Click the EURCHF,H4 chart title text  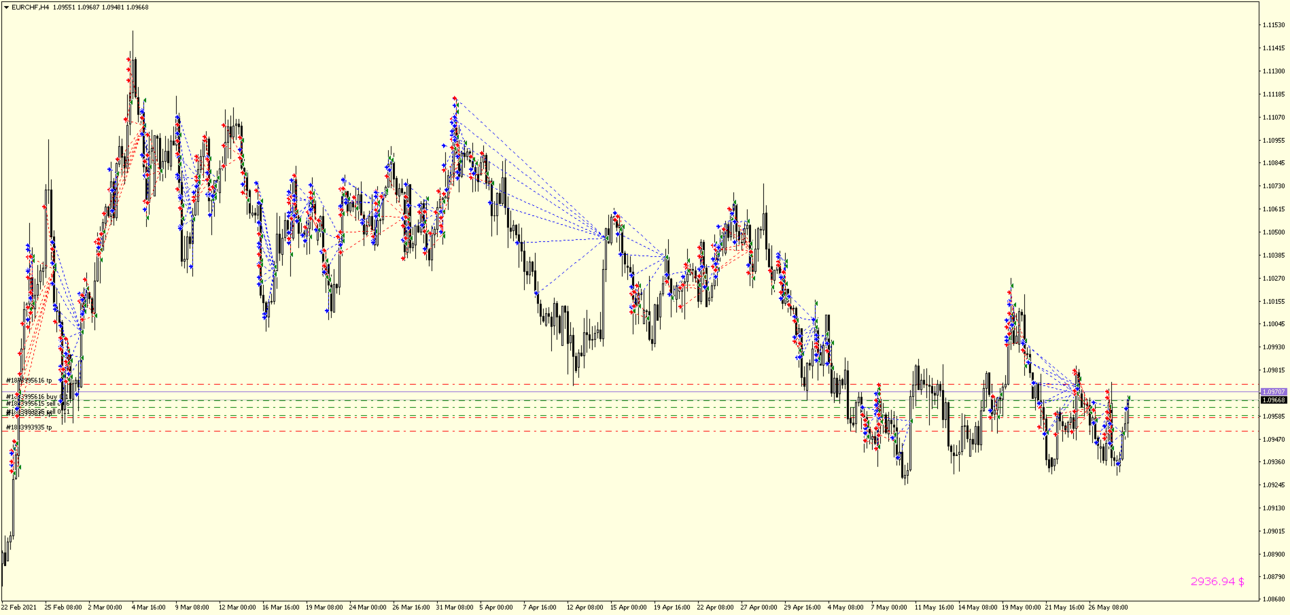coord(30,7)
